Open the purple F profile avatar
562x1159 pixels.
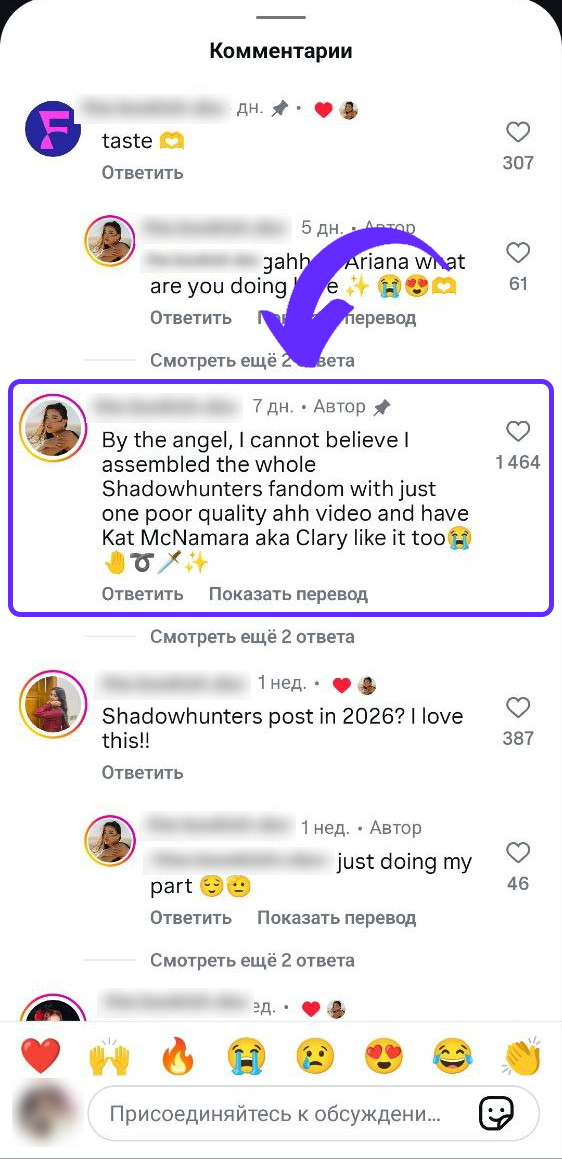coord(53,128)
